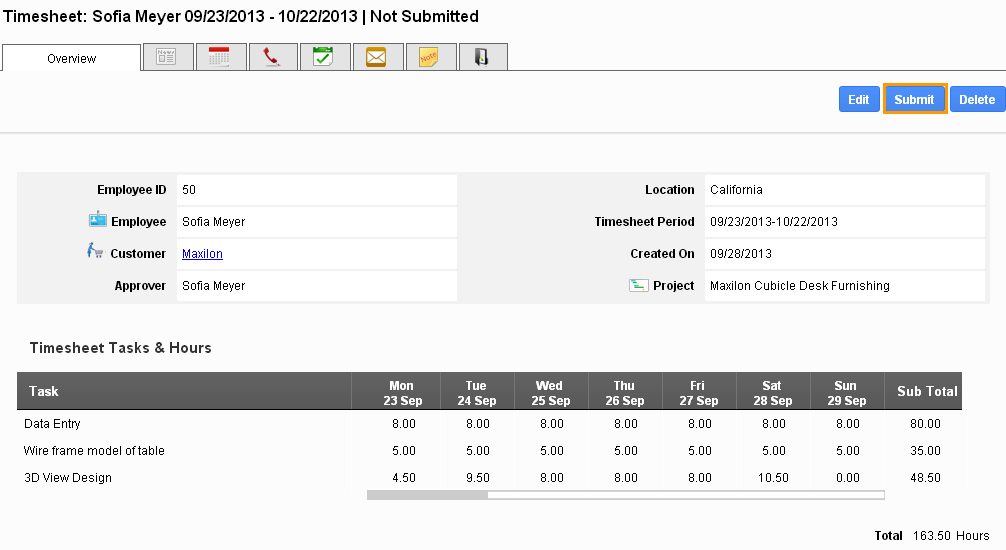Click the Customer shopping cart icon
The image size is (1006, 550).
pyautogui.click(x=95, y=252)
